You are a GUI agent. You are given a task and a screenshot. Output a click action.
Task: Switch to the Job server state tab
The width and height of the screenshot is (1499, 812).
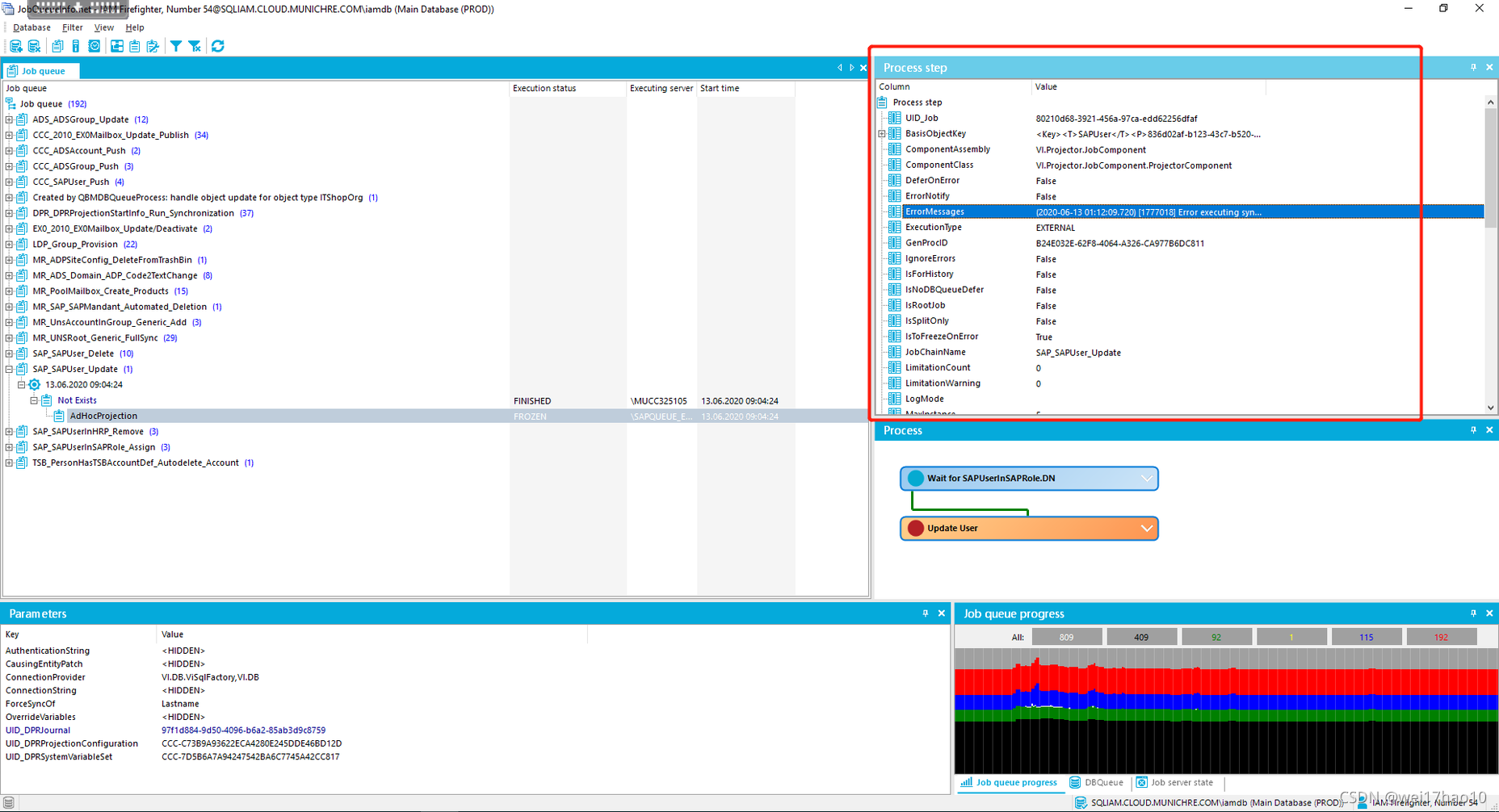(x=1174, y=782)
